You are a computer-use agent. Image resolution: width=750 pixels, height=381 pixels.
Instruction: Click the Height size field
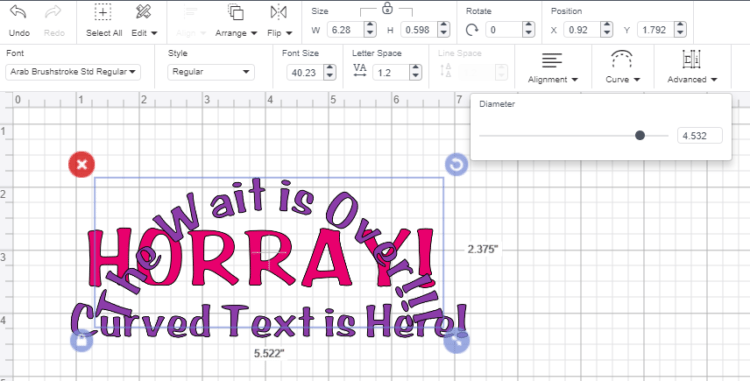[419, 30]
